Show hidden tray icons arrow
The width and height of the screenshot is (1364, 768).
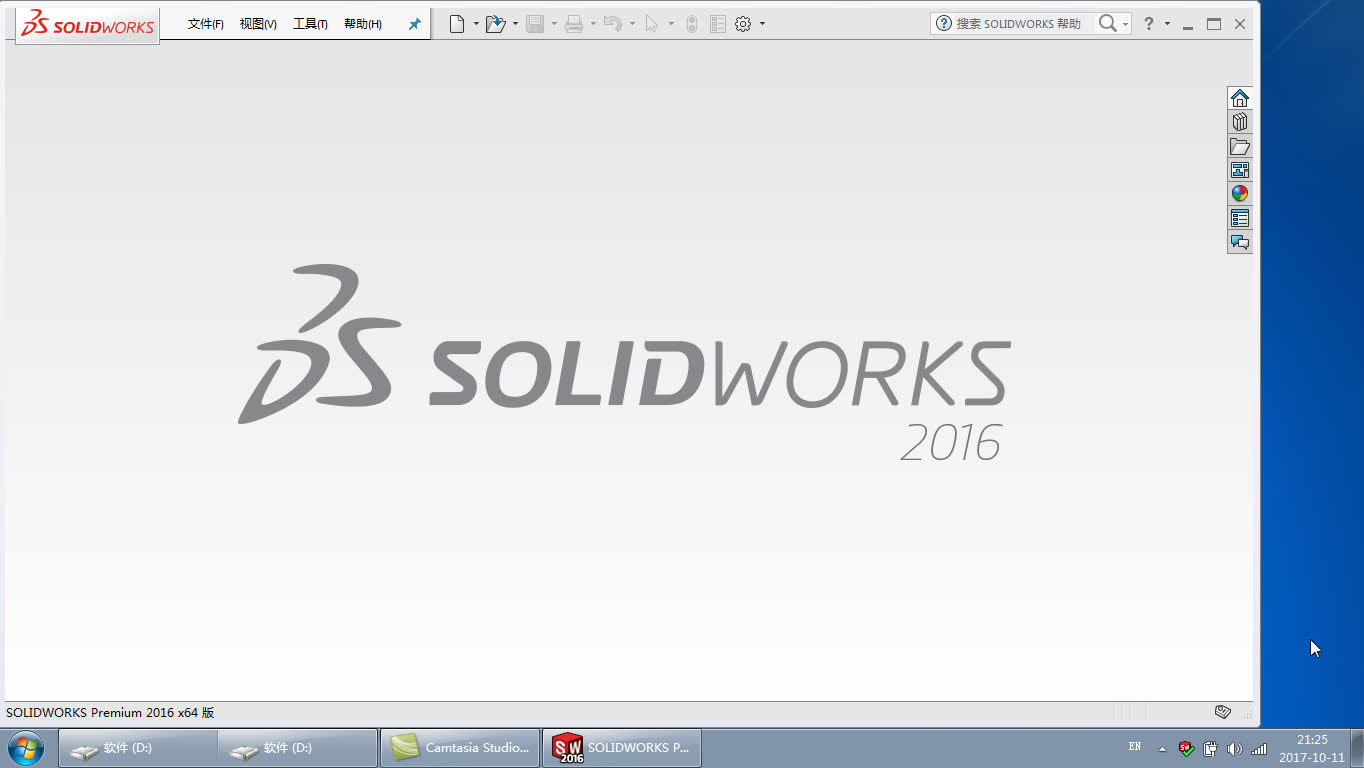[x=1162, y=748]
